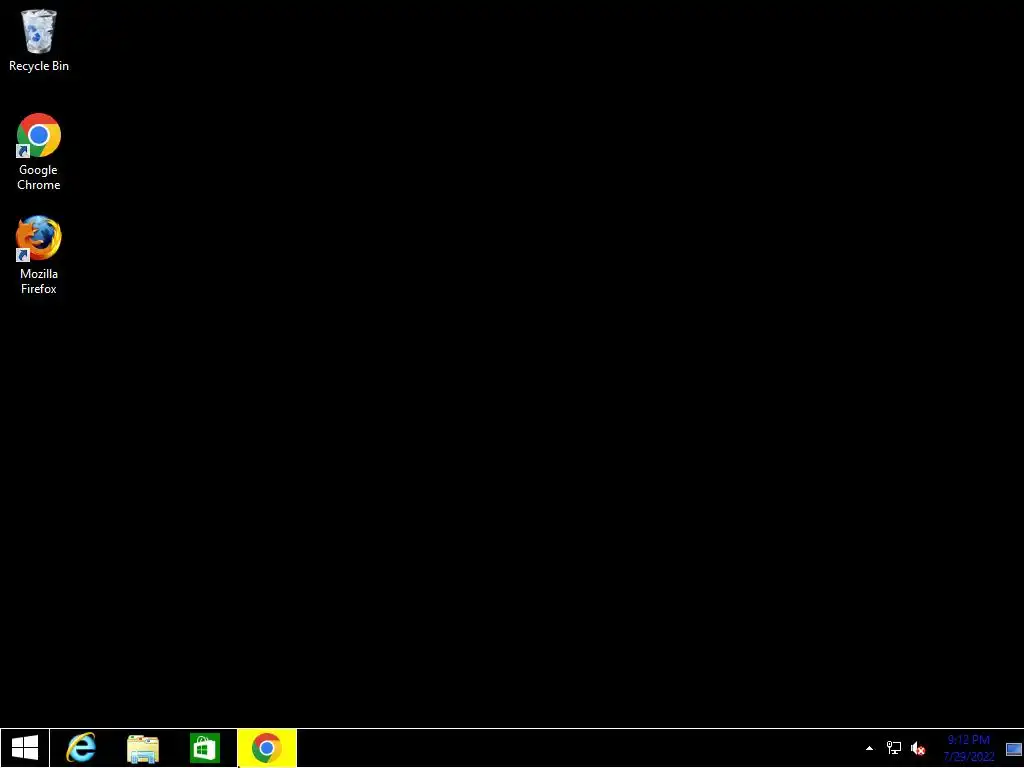Open File Explorer from the taskbar
The image size is (1024, 768).
pyautogui.click(x=143, y=748)
